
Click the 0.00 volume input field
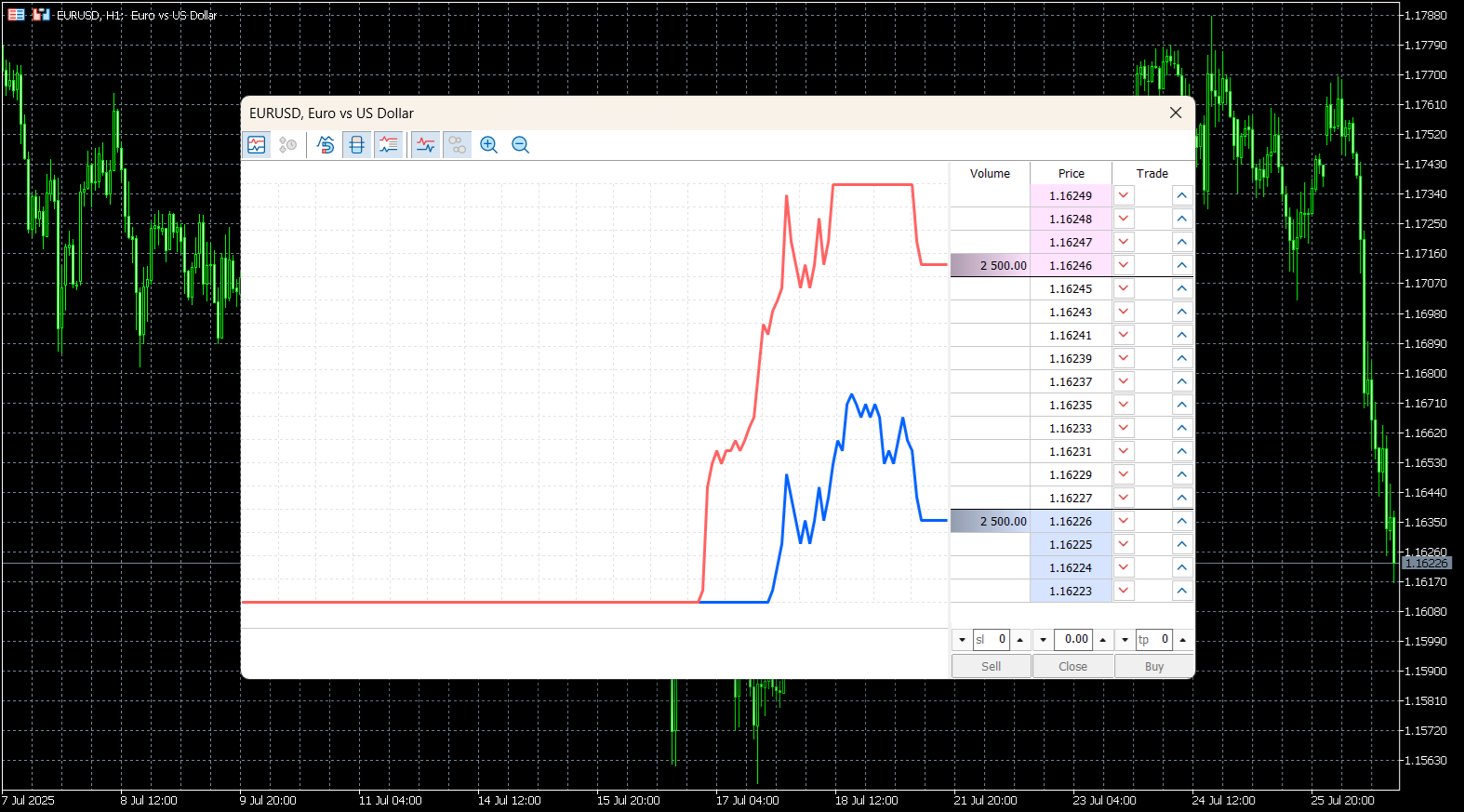click(x=1073, y=640)
